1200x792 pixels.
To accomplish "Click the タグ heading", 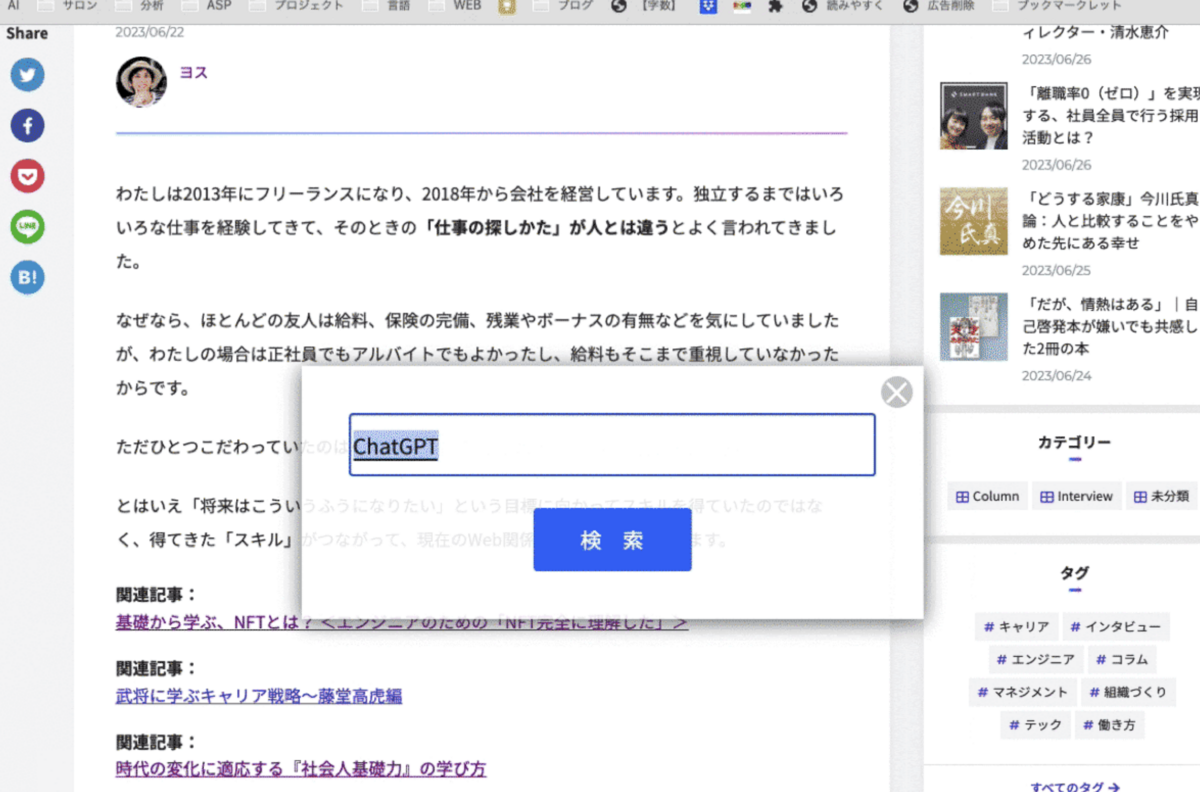I will 1075,573.
